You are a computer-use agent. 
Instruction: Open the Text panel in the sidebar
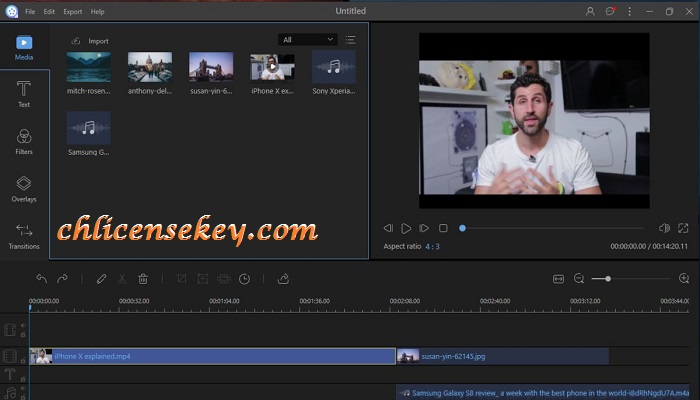24,94
